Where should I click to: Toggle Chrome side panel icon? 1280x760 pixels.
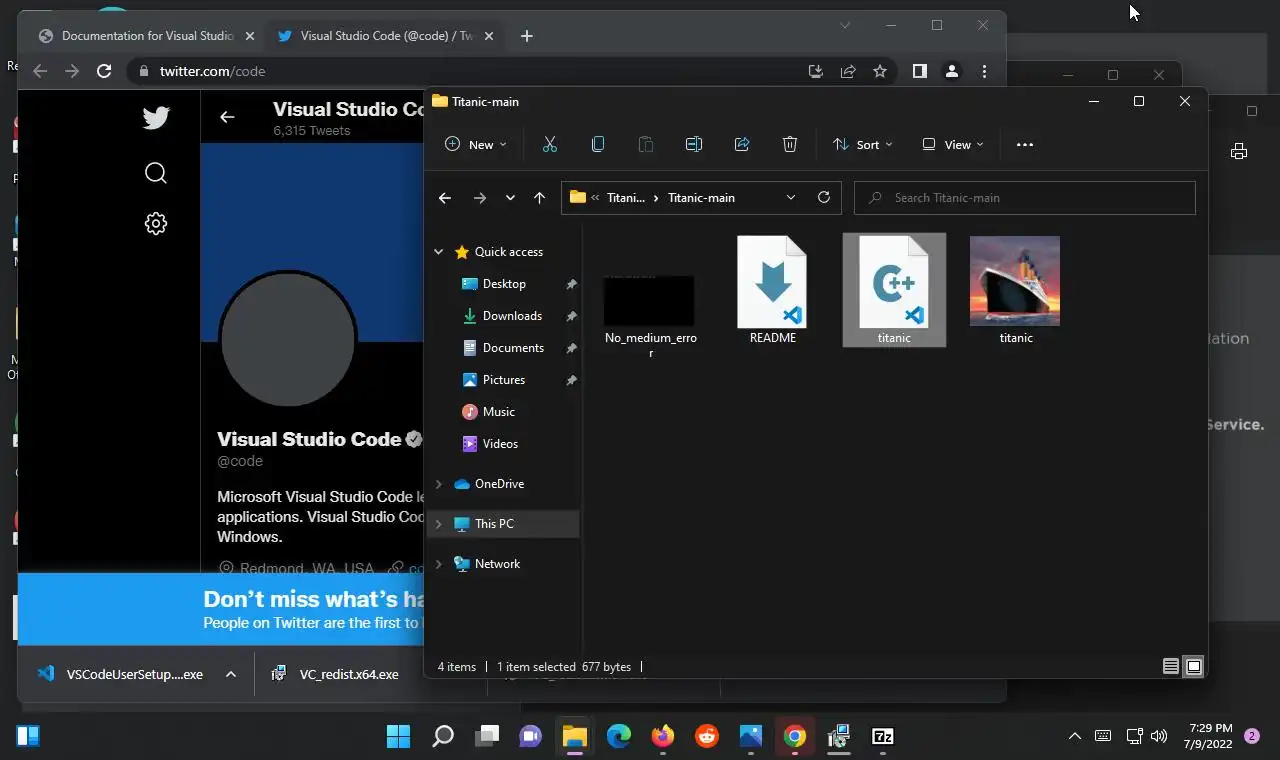click(919, 71)
